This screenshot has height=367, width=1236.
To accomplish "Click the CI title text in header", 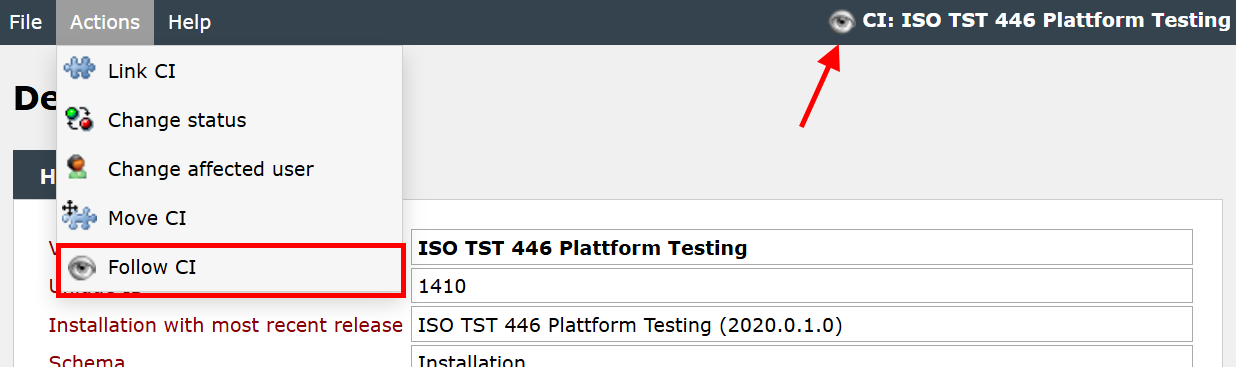I will (1046, 21).
